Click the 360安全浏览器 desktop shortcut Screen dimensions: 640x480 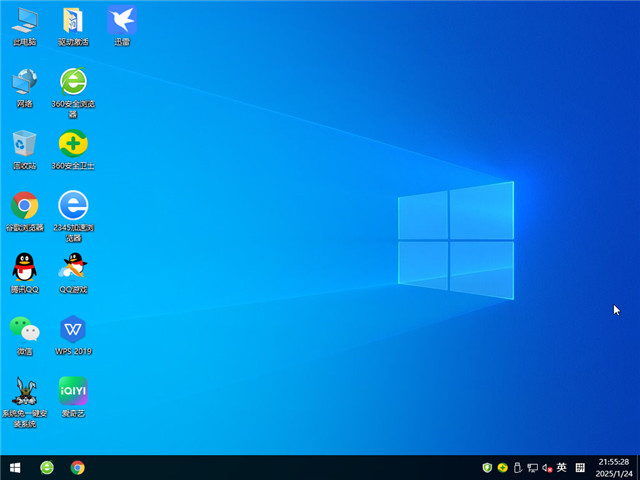pos(73,82)
